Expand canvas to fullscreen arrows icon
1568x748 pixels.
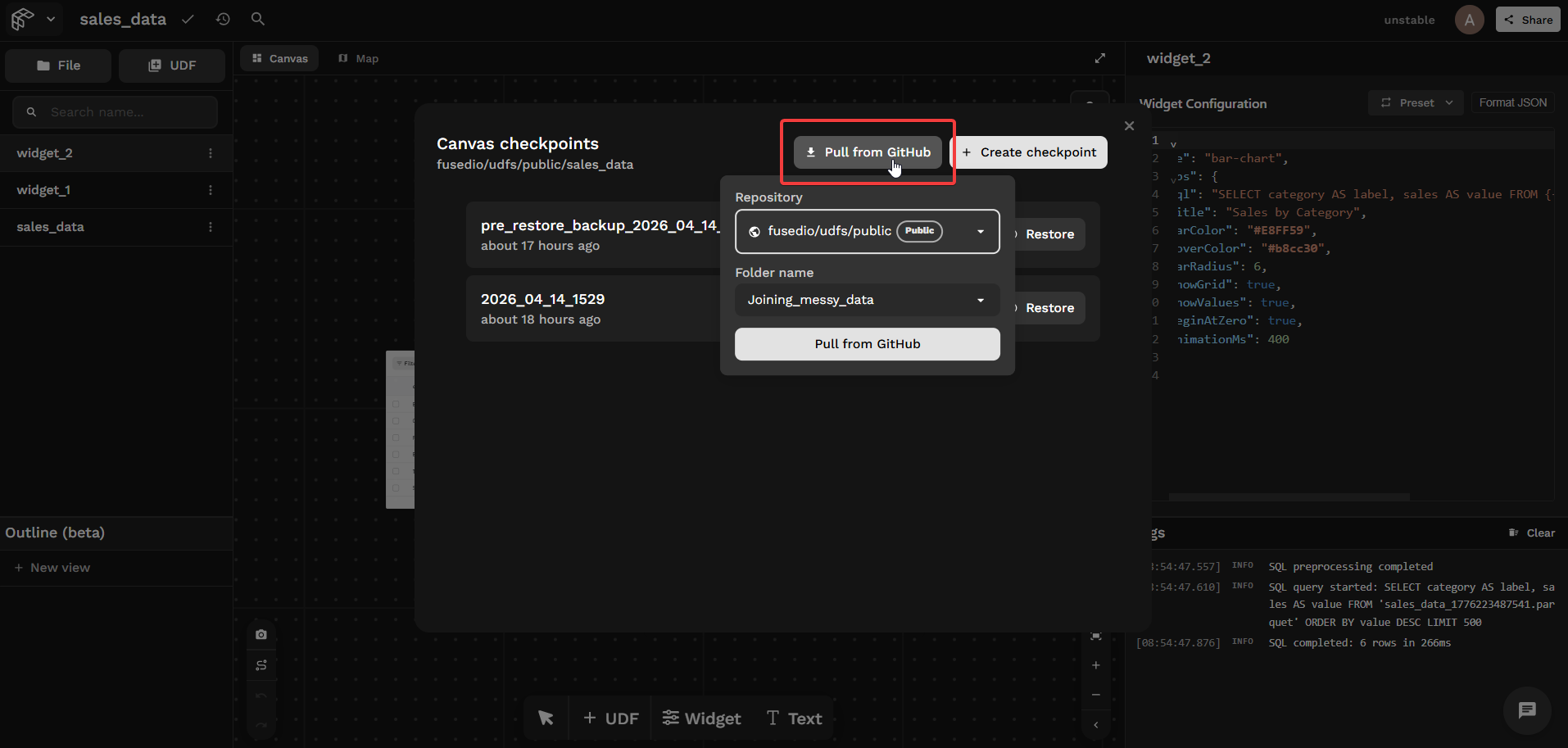pos(1100,58)
